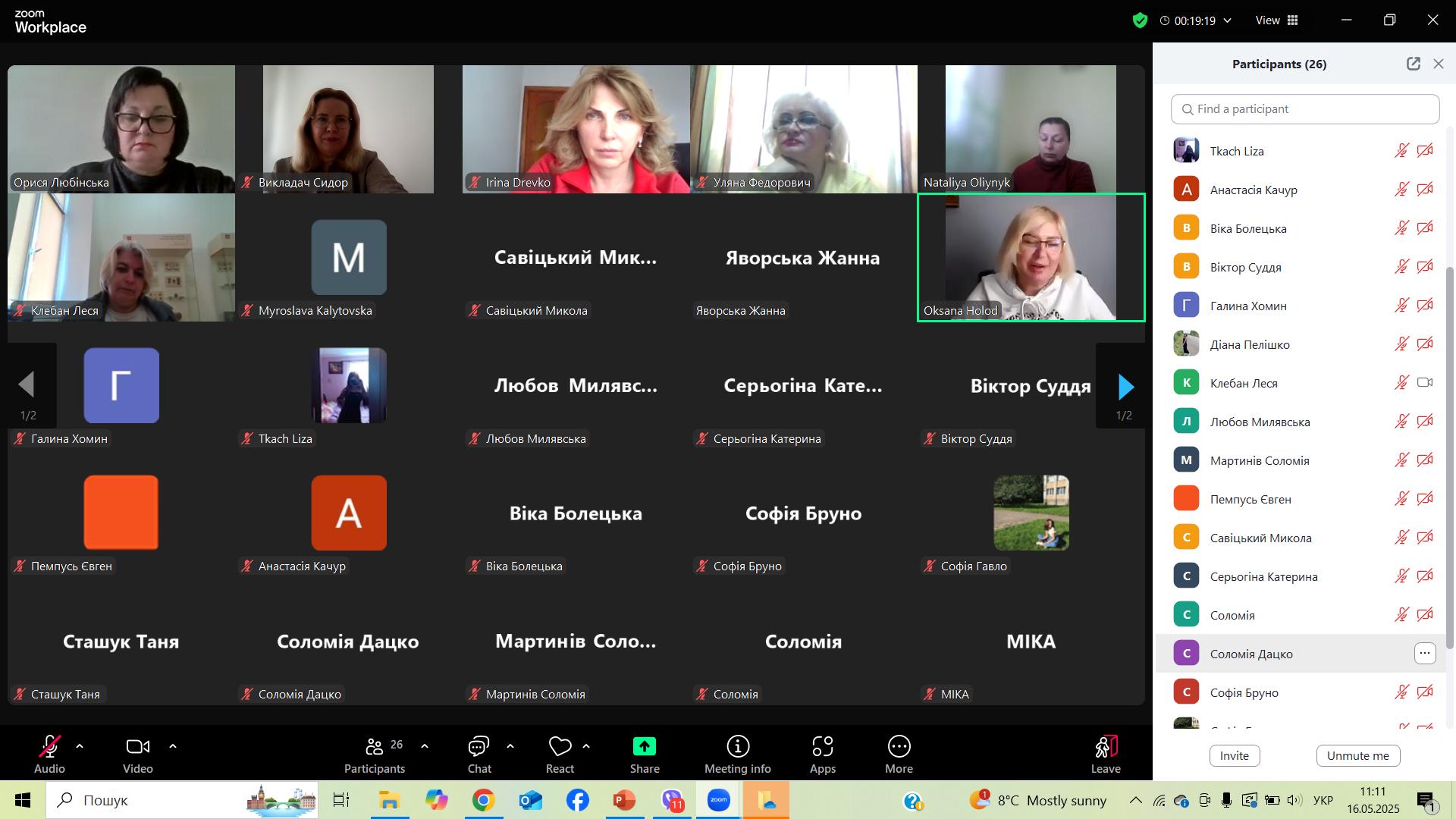Viewport: 1456px width, 819px height.
Task: Show hidden system tray icons
Action: point(1135,800)
